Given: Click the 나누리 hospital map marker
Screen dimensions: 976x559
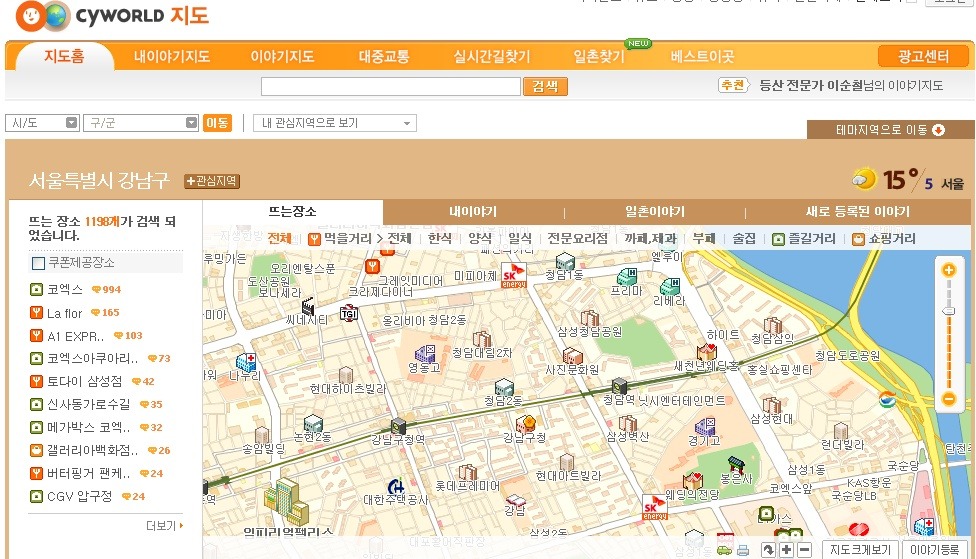Looking at the screenshot, I should click(246, 362).
